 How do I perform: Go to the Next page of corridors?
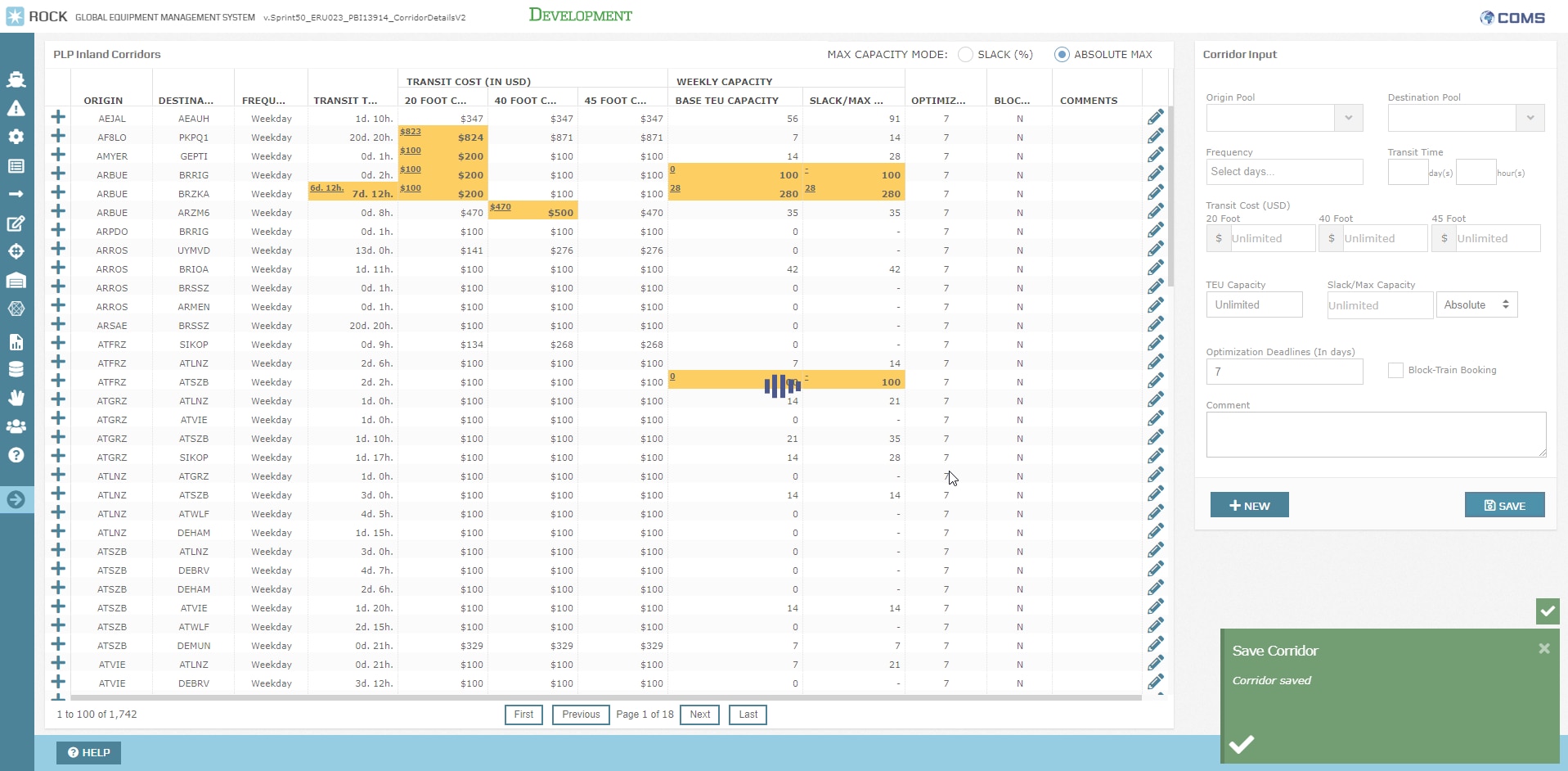[699, 715]
